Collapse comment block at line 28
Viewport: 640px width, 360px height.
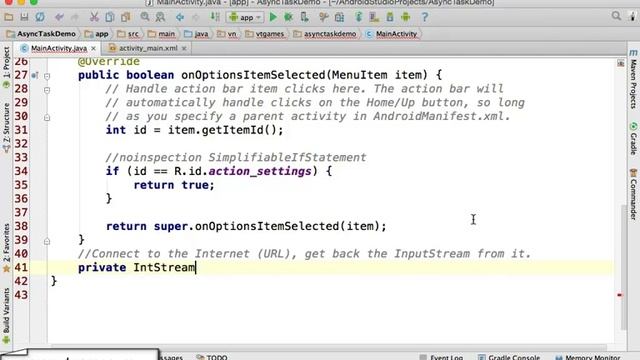[x=47, y=90]
